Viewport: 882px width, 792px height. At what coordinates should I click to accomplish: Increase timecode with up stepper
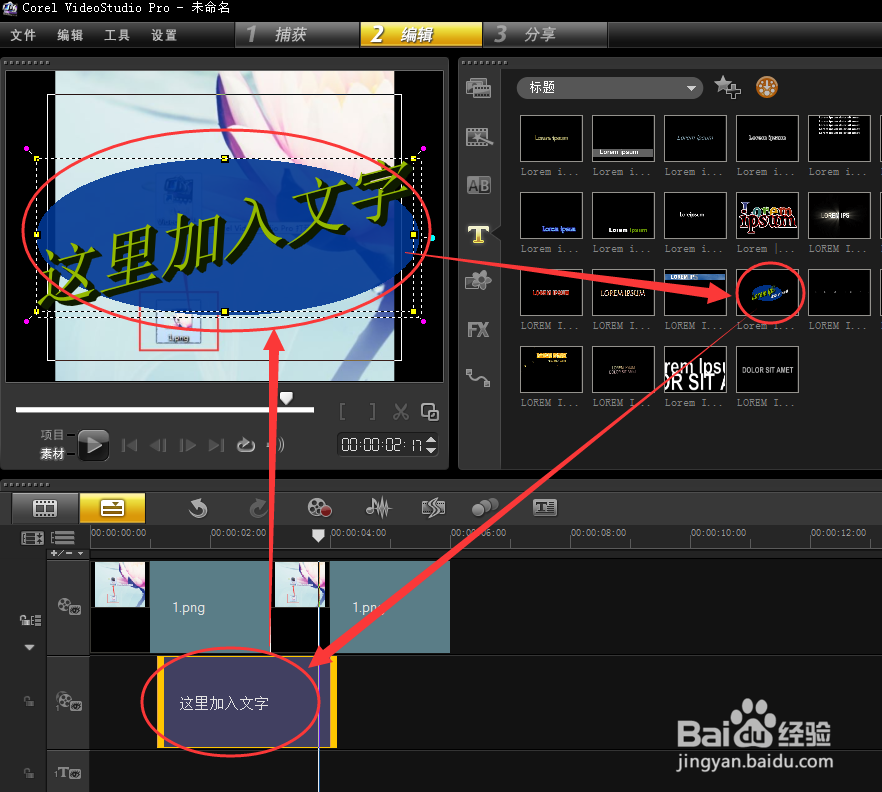431,440
